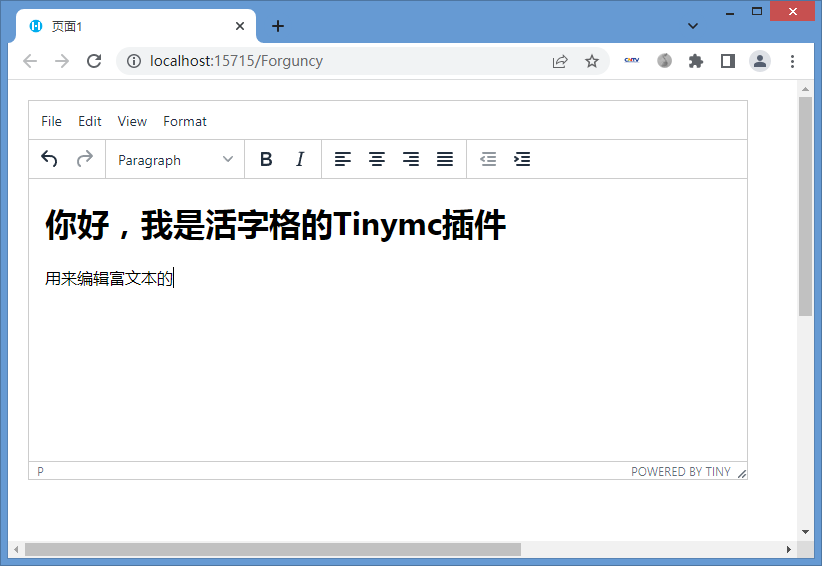Click the editor resize handle icon
822x566 pixels.
coord(742,474)
